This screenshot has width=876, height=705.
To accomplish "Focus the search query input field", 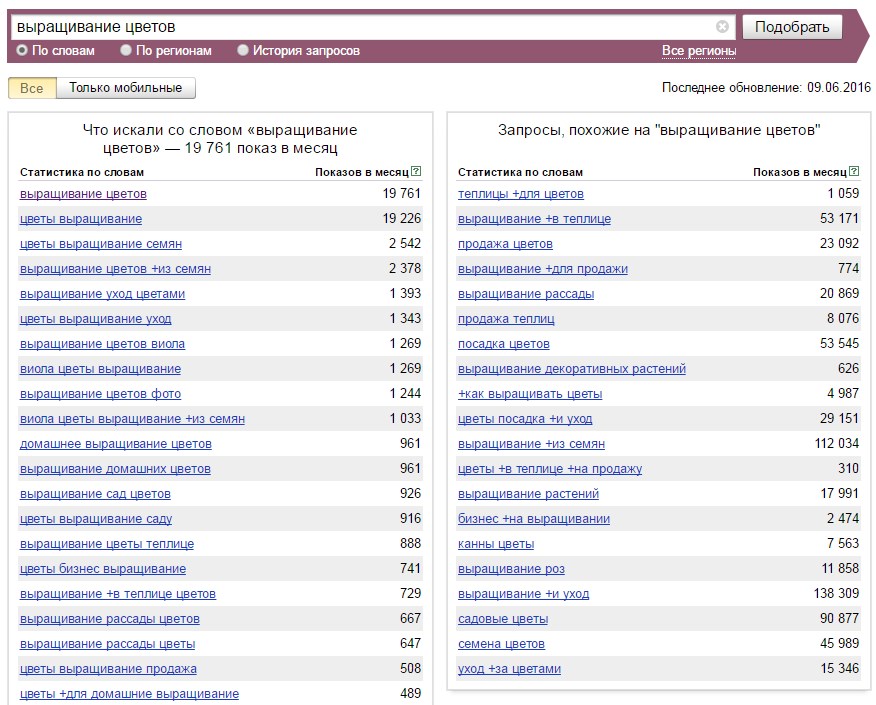I will (x=363, y=27).
